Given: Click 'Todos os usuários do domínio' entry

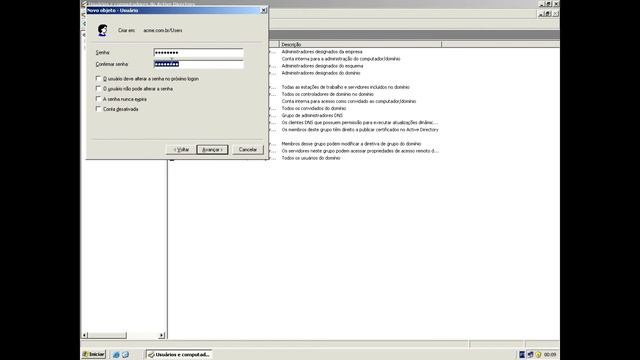Looking at the screenshot, I should (x=311, y=158).
